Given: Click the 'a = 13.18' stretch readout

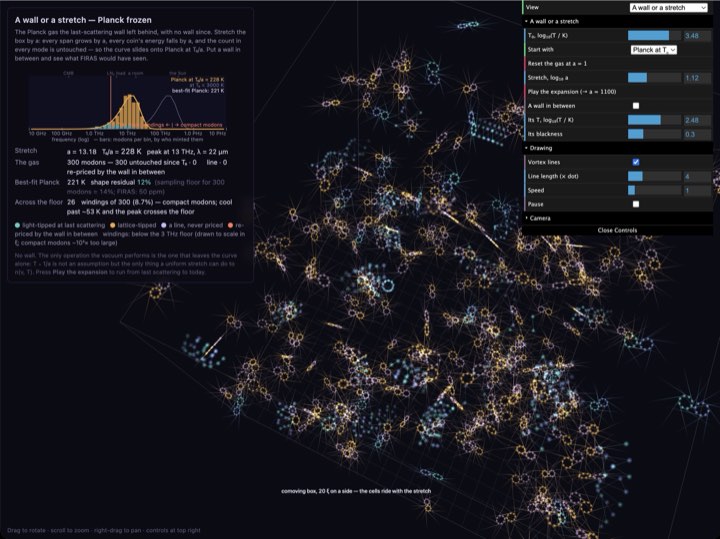Looking at the screenshot, I should (x=82, y=152).
